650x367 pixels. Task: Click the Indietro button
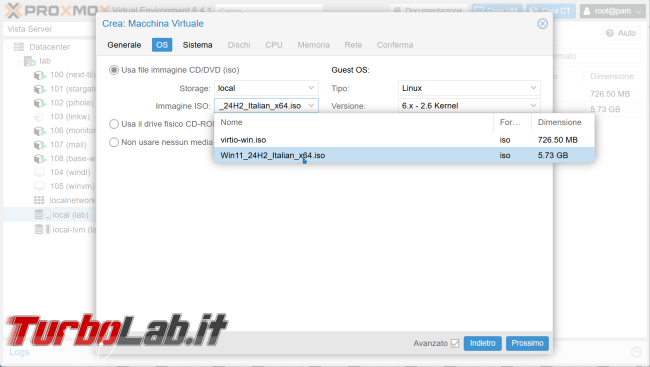click(483, 343)
